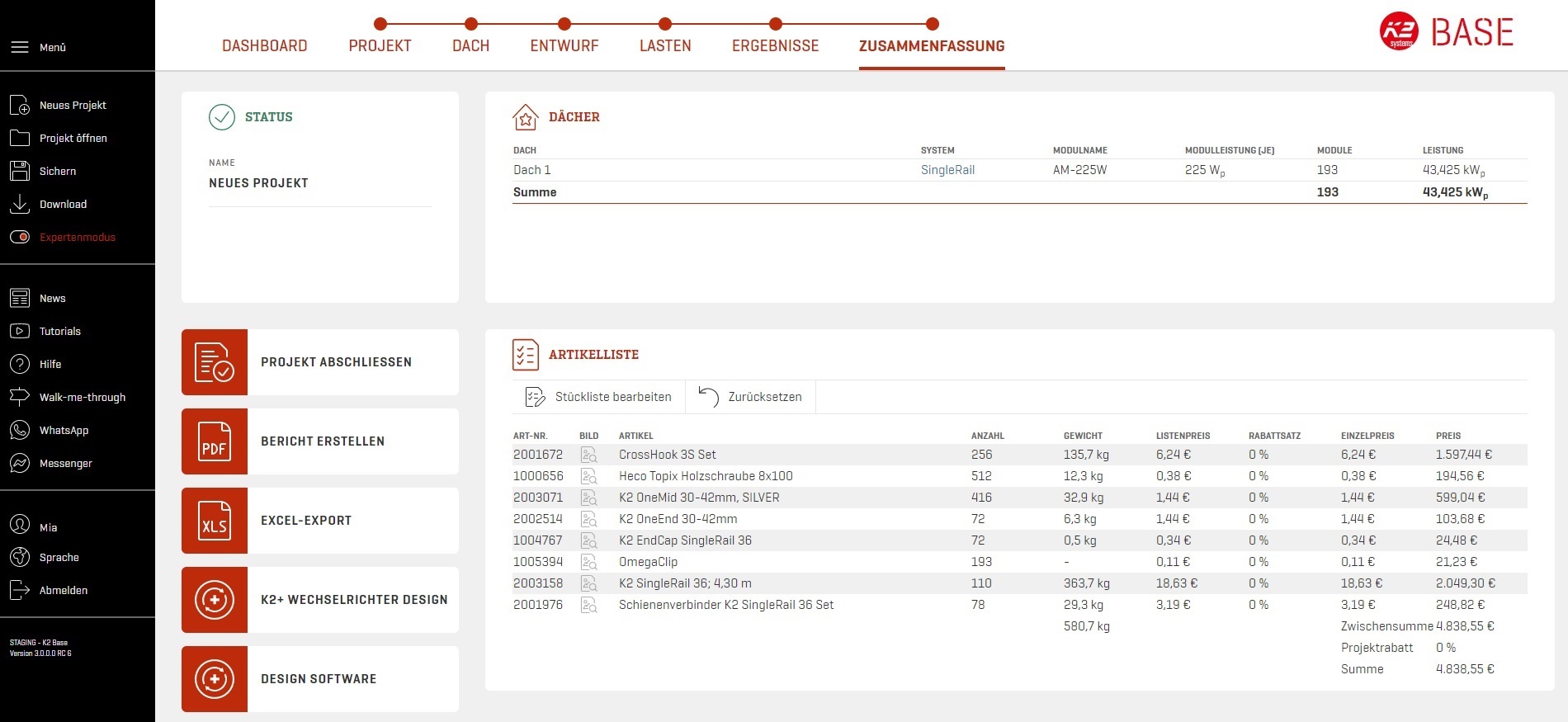
Task: Click the Hilfe question mark icon
Action: (x=20, y=364)
